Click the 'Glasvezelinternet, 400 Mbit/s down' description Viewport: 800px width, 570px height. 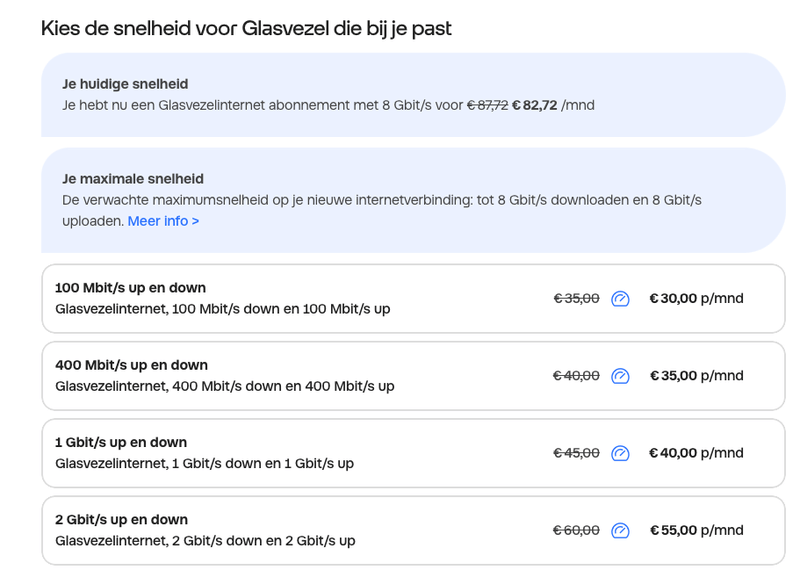click(x=224, y=386)
